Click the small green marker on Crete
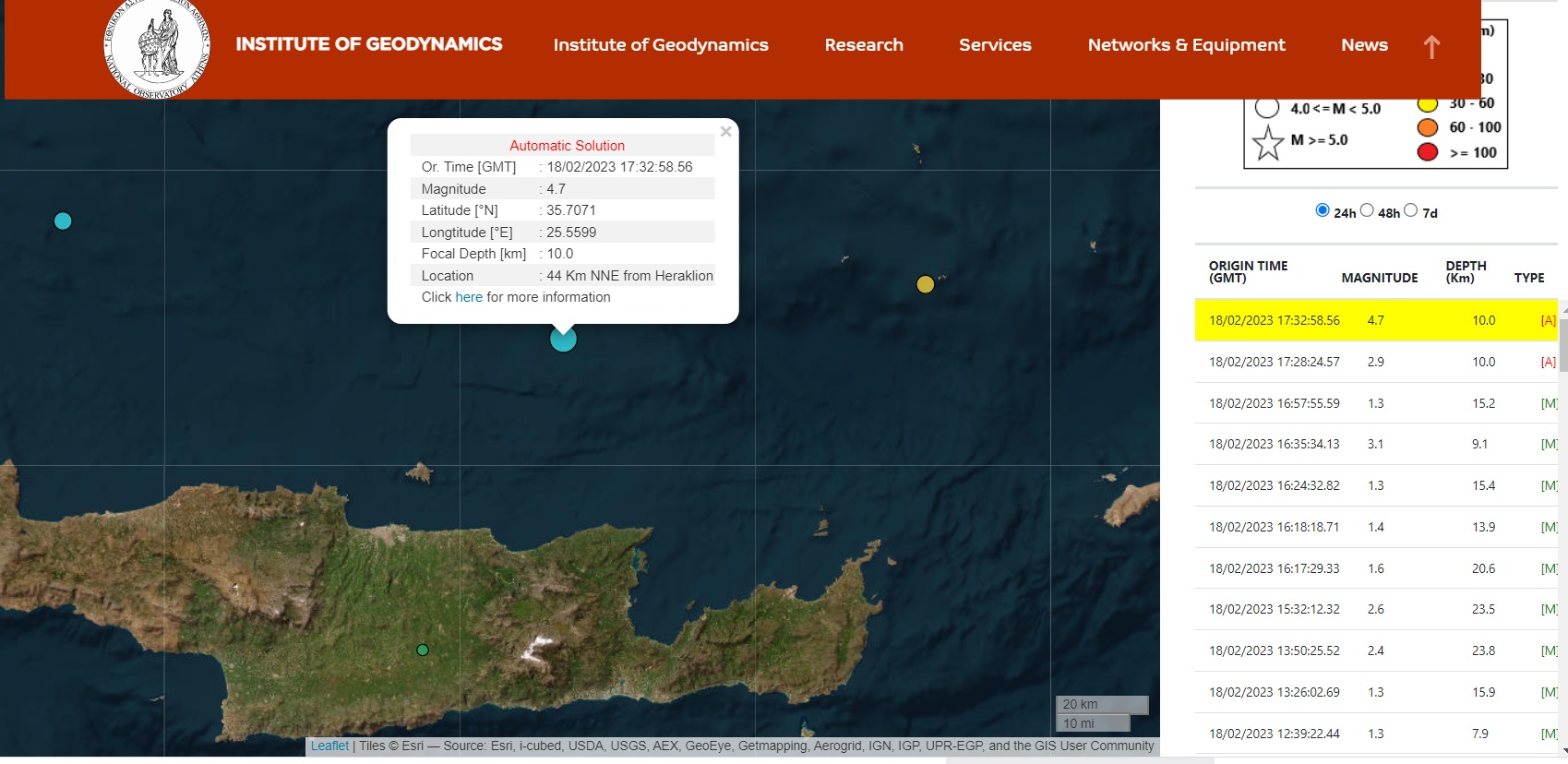This screenshot has height=764, width=1568. pos(423,650)
